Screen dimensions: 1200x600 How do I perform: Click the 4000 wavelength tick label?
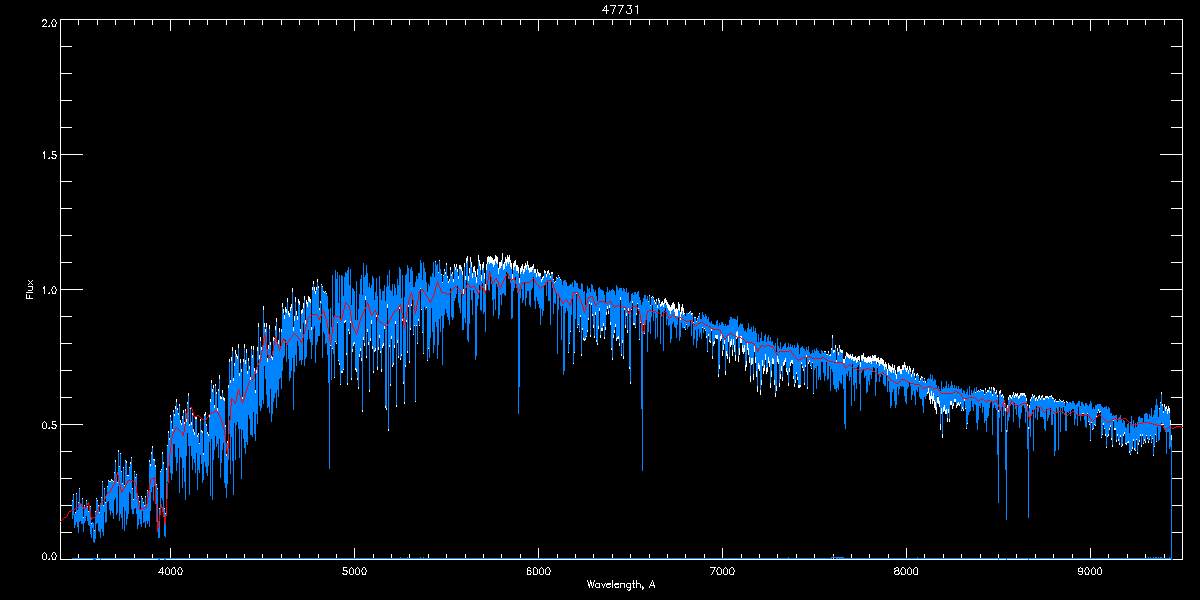click(x=171, y=571)
